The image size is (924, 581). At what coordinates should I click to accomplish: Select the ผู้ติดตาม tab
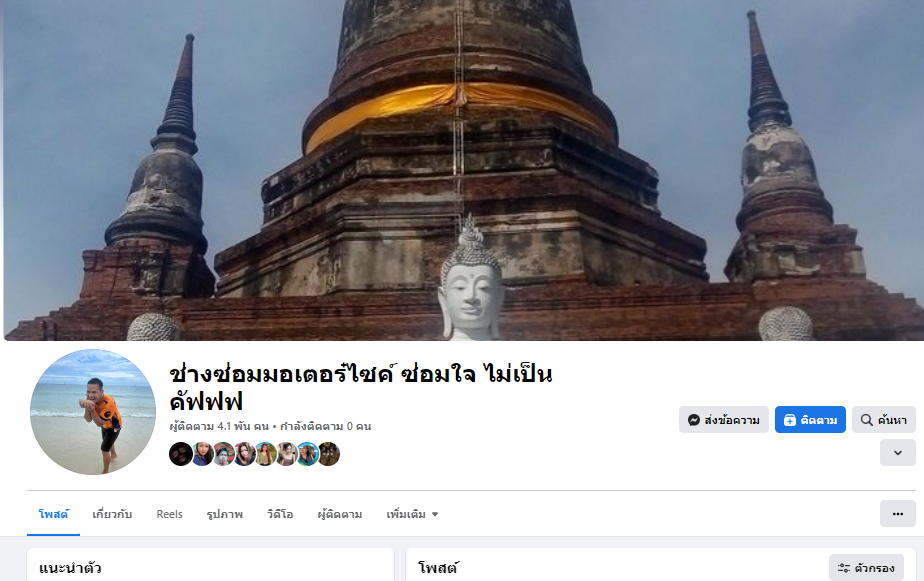[339, 514]
